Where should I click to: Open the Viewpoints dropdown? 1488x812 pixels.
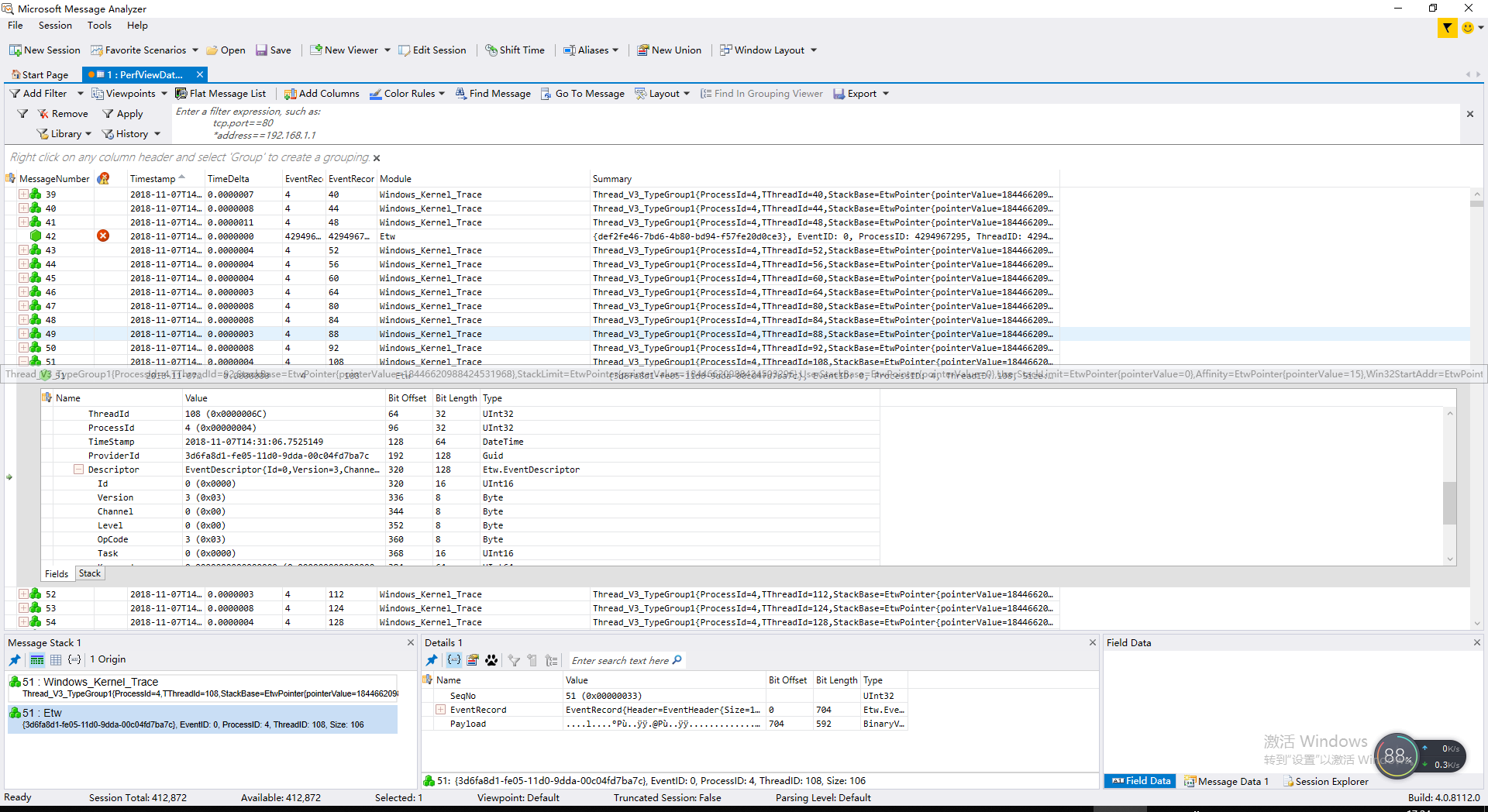pos(129,94)
